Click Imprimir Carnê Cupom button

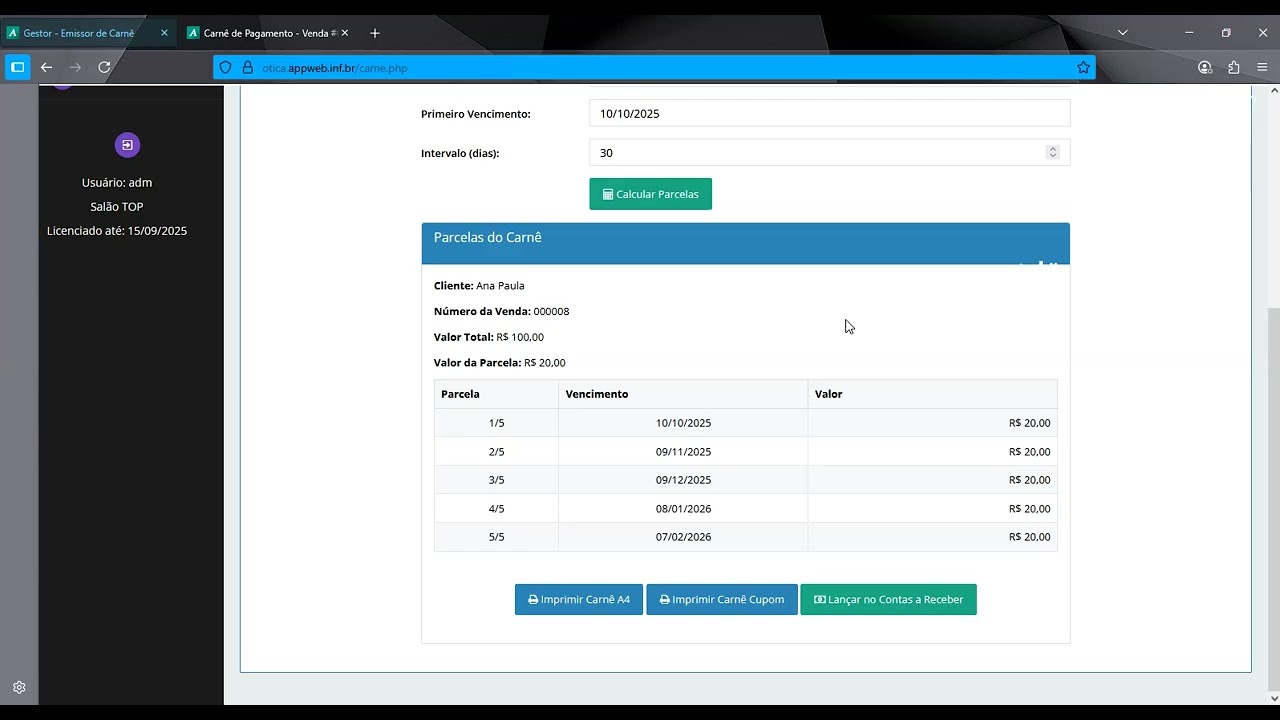point(722,600)
